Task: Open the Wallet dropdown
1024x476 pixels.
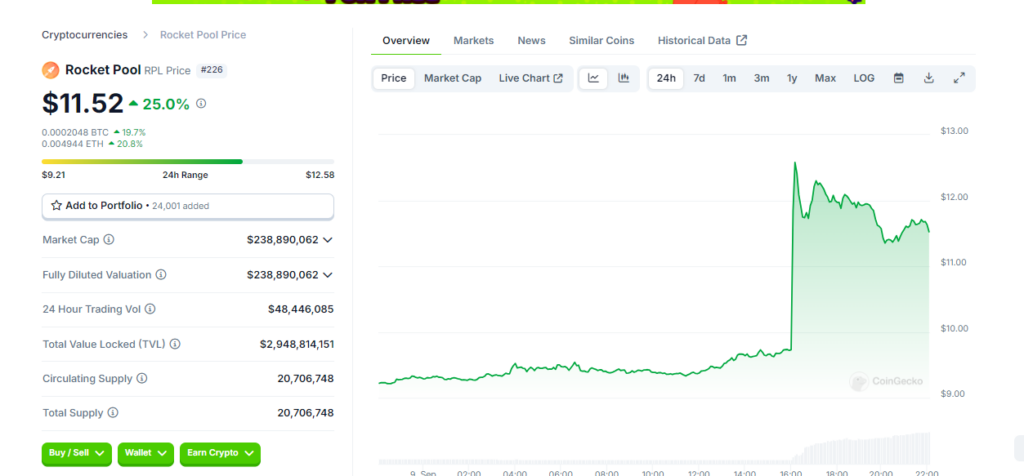Action: (x=146, y=453)
